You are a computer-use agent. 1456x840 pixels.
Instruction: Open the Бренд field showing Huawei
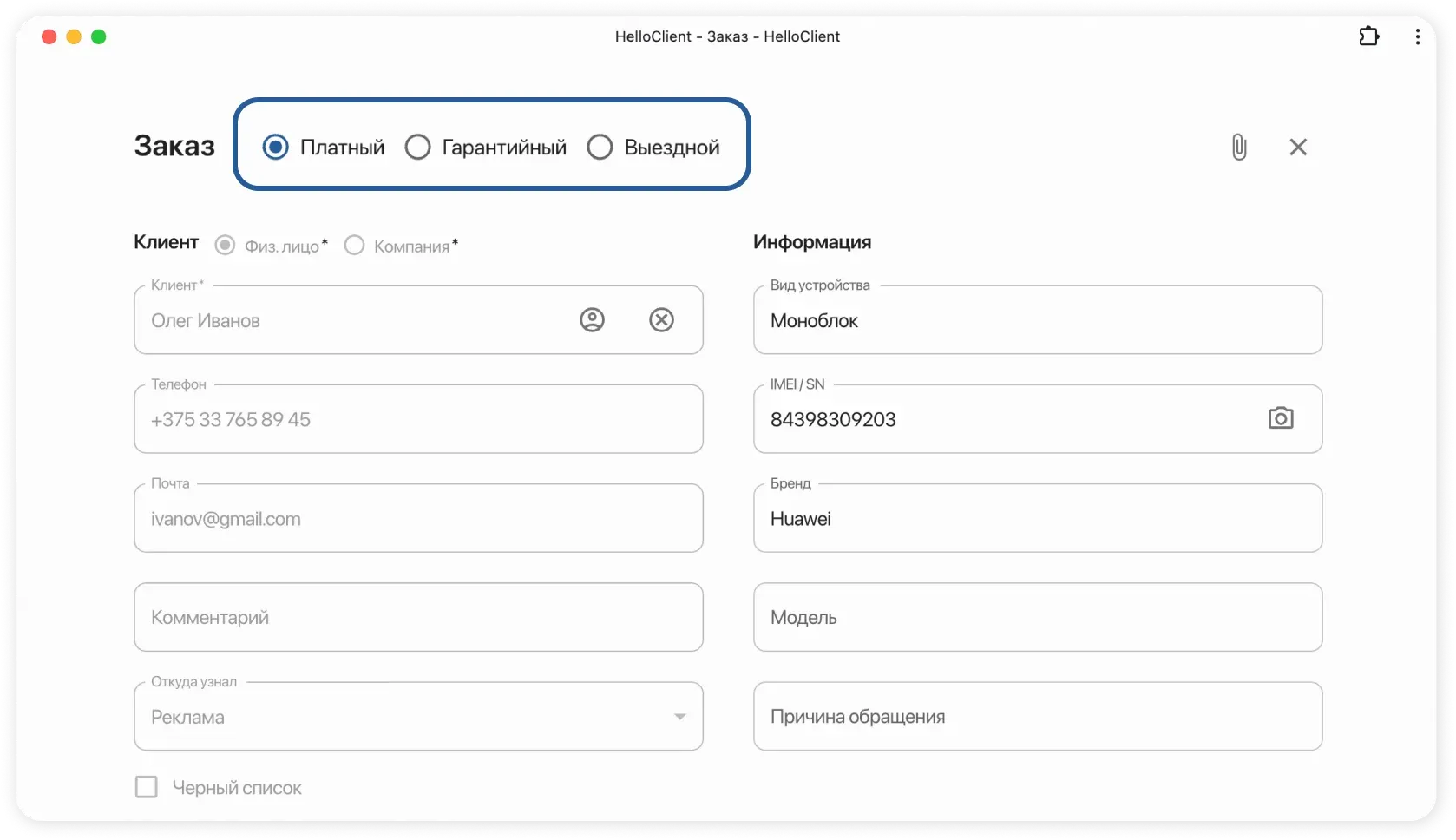point(1037,518)
